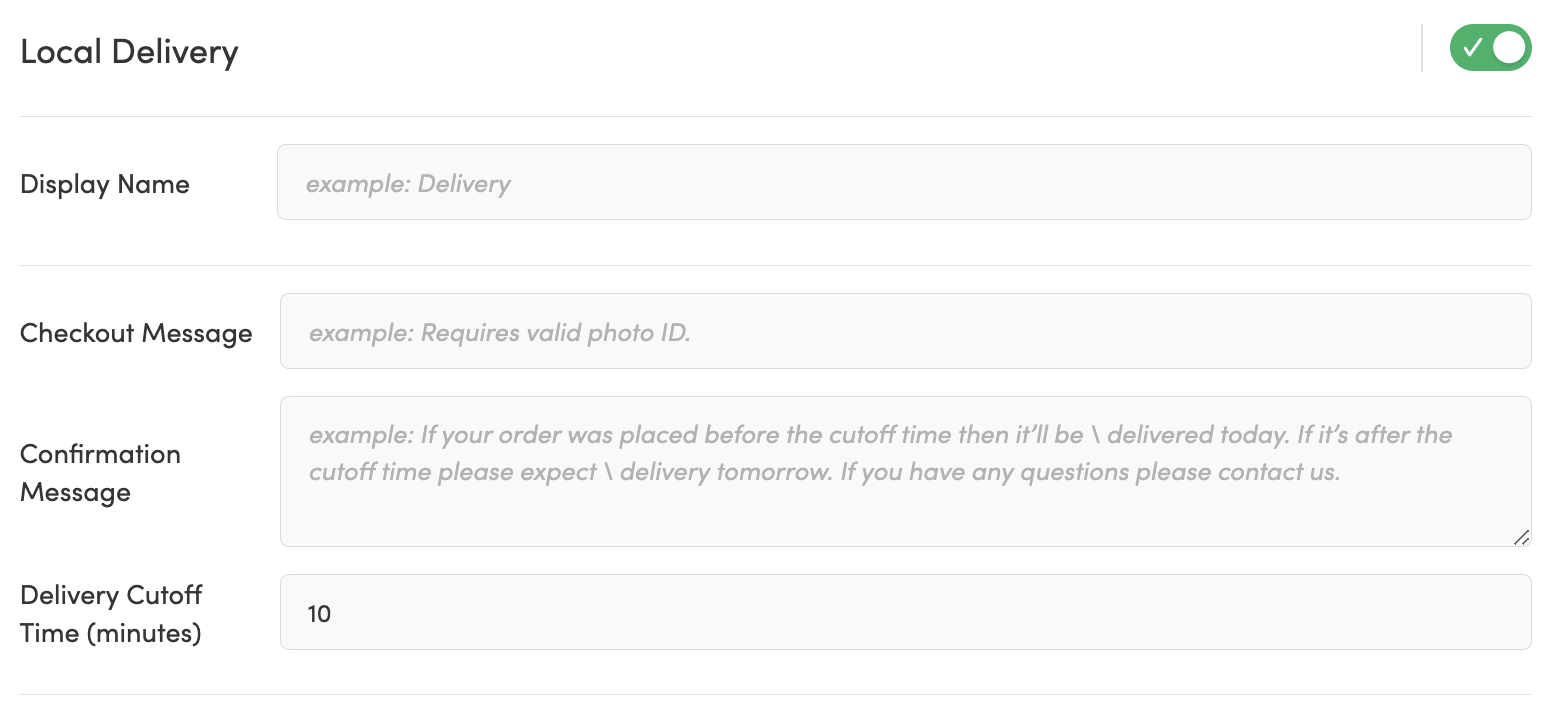Click the "example: Delivery" placeholder text
1550x722 pixels.
408,184
